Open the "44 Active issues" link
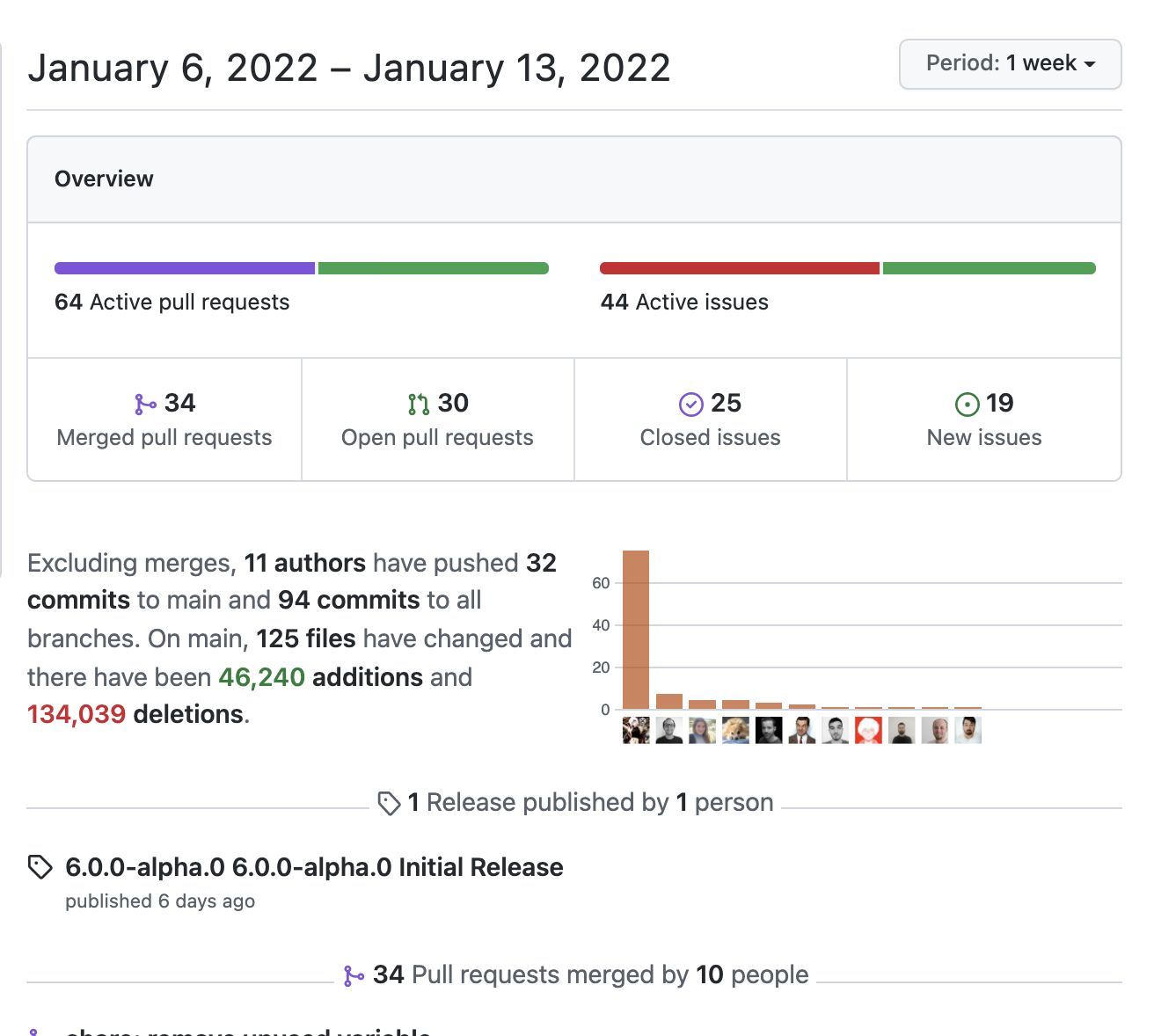Viewport: 1154px width, 1036px height. tap(684, 302)
